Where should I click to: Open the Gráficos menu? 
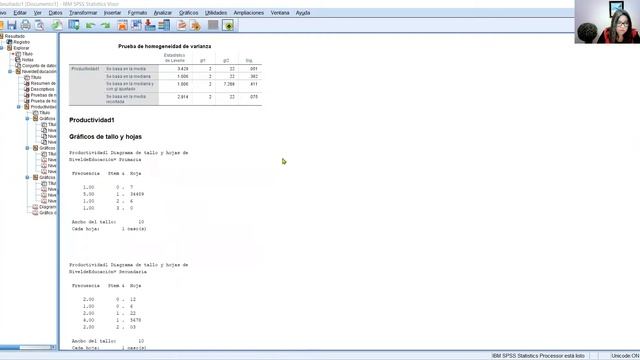(x=188, y=13)
